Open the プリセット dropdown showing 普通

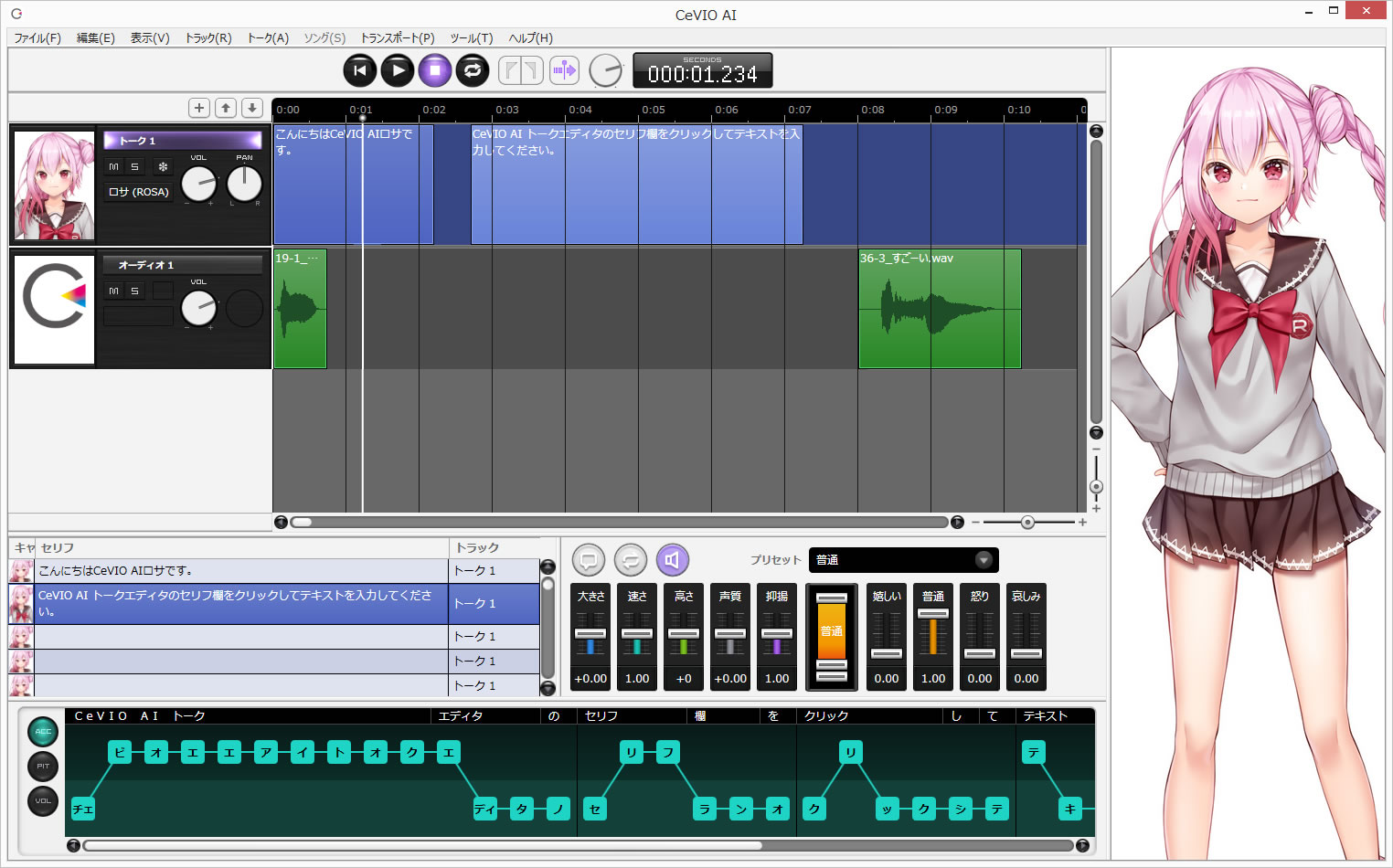(x=903, y=559)
